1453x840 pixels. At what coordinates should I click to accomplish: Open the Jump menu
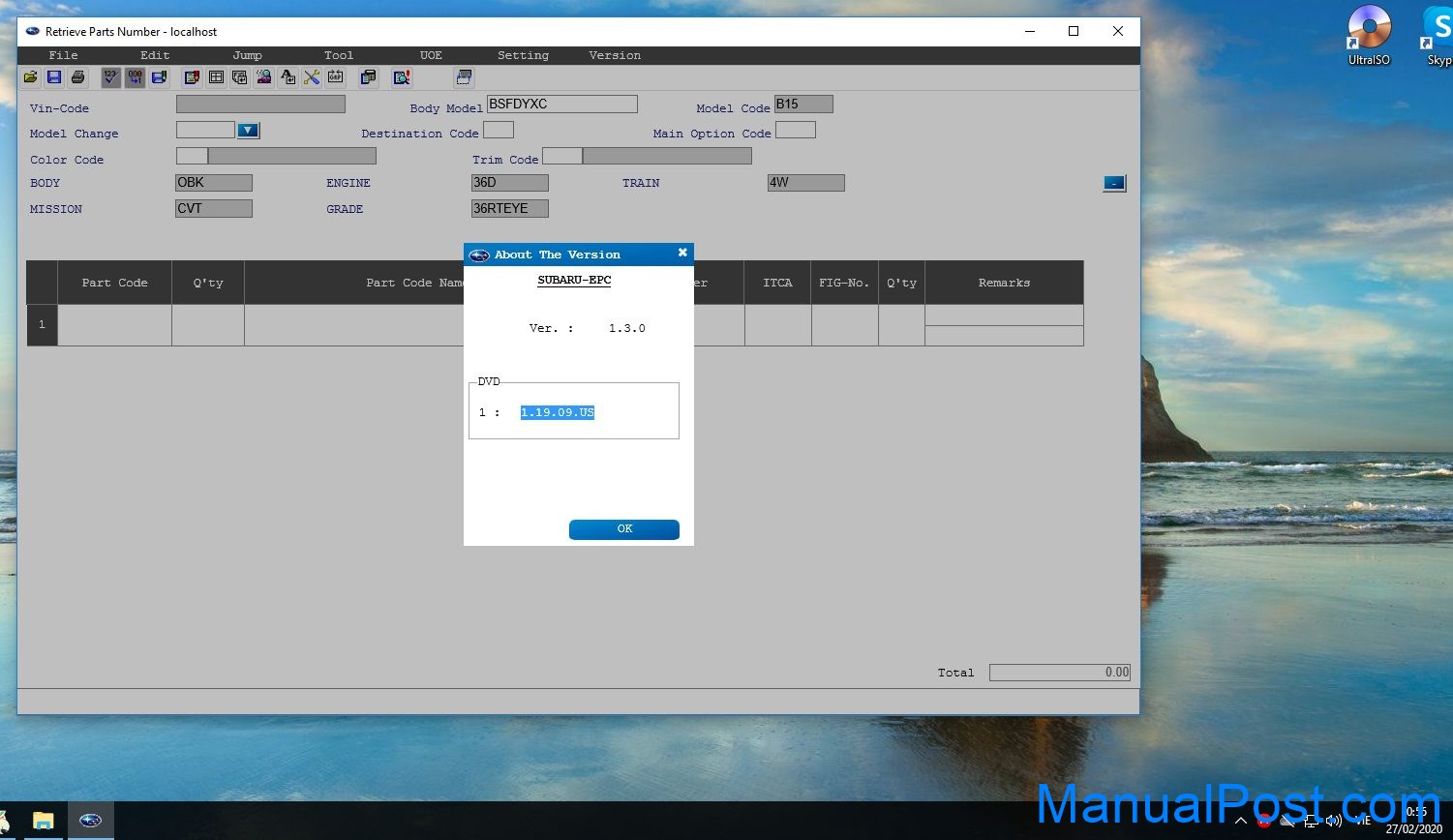click(x=247, y=55)
